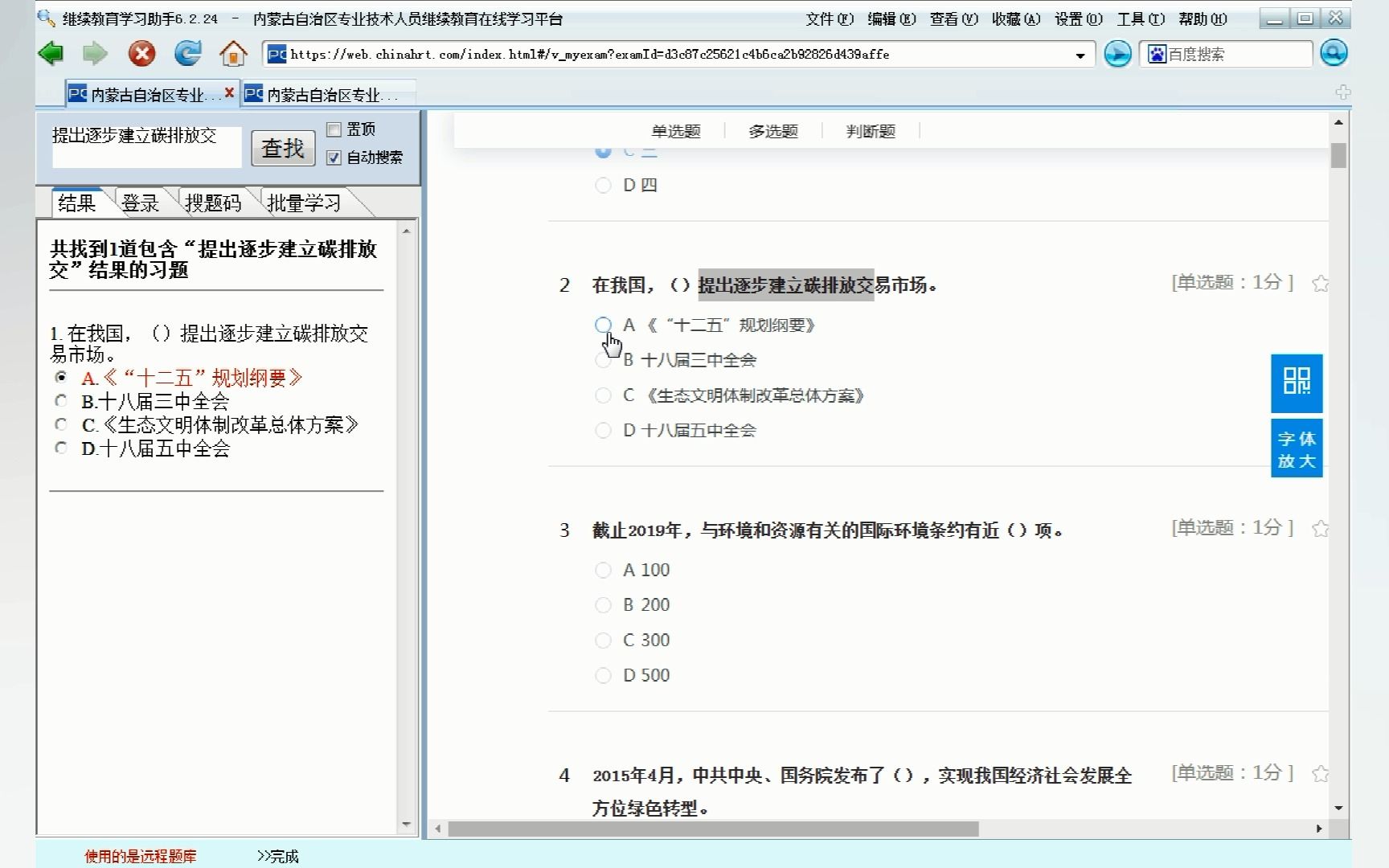
Task: Switch to the 登录 tab
Action: (141, 203)
